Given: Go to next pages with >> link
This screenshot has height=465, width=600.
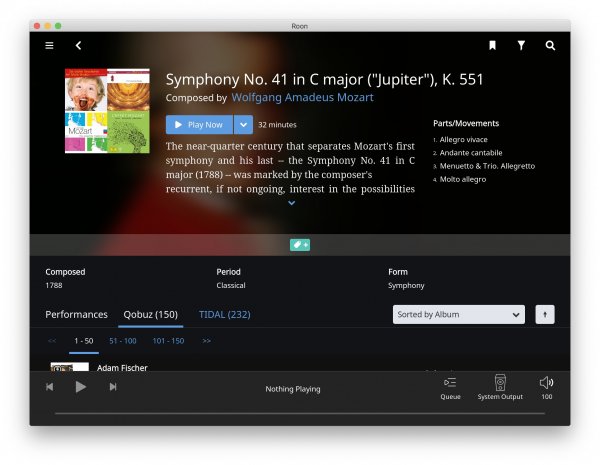Looking at the screenshot, I should [x=207, y=341].
